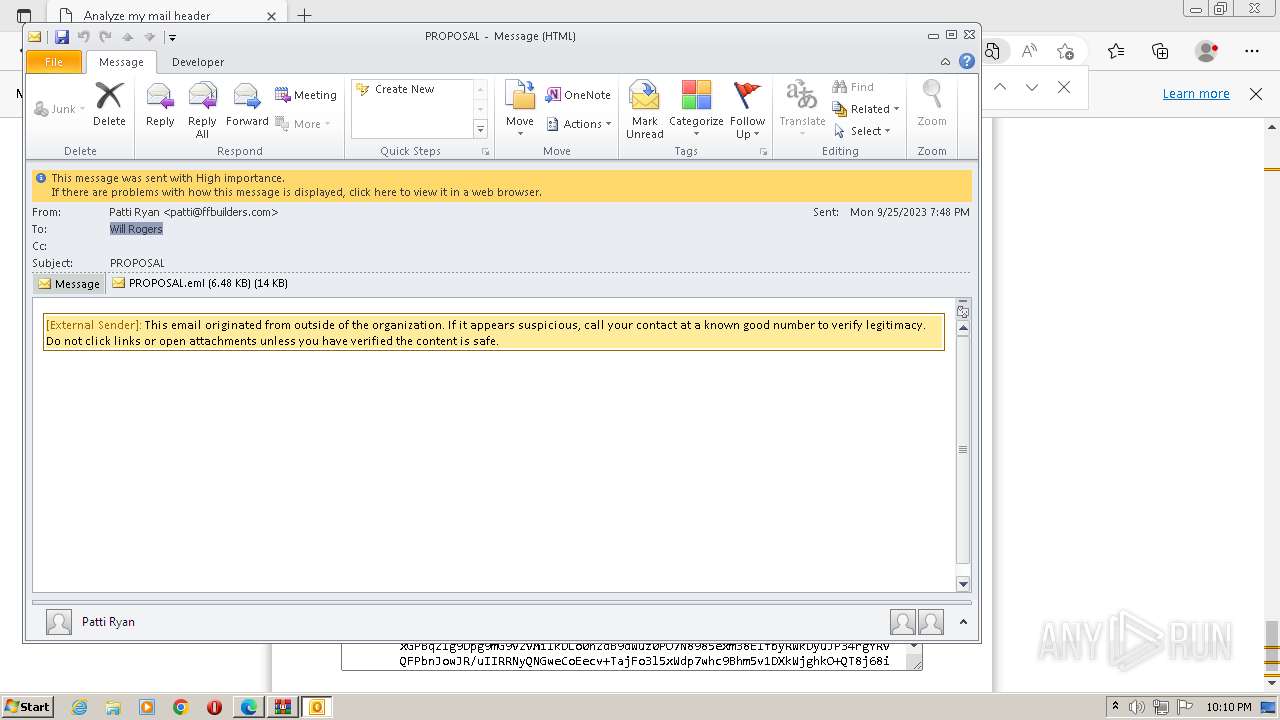Open Edge Settings and more menu
The width and height of the screenshot is (1280, 720).
pyautogui.click(x=1252, y=51)
